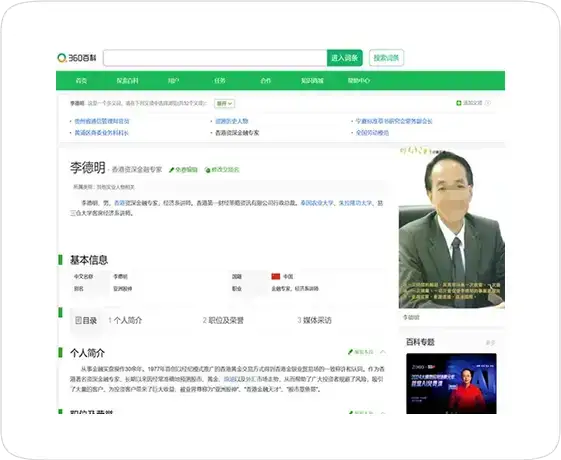Select 香港资深金融专家 disambiguation entry
The image size is (561, 460).
tap(237, 133)
